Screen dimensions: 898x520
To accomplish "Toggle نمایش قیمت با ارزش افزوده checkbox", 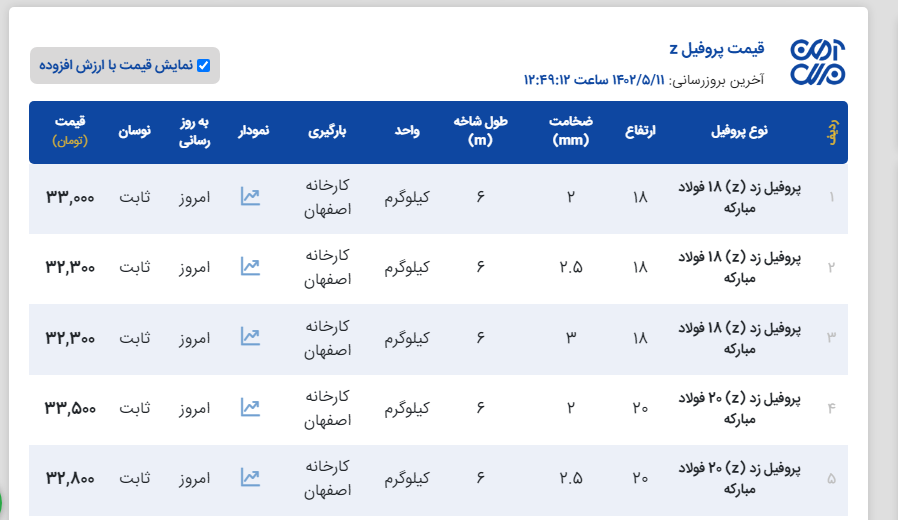I will [204, 66].
